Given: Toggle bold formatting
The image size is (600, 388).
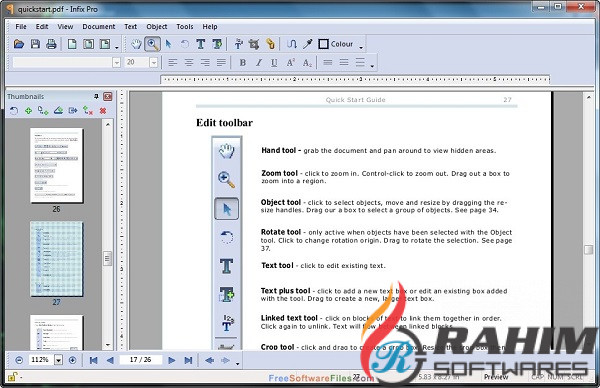Looking at the screenshot, I should click(x=242, y=63).
